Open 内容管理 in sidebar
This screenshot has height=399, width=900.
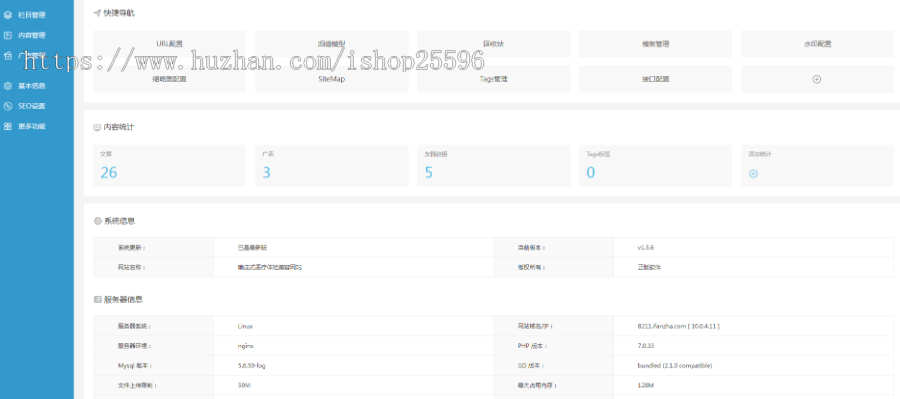(32, 35)
